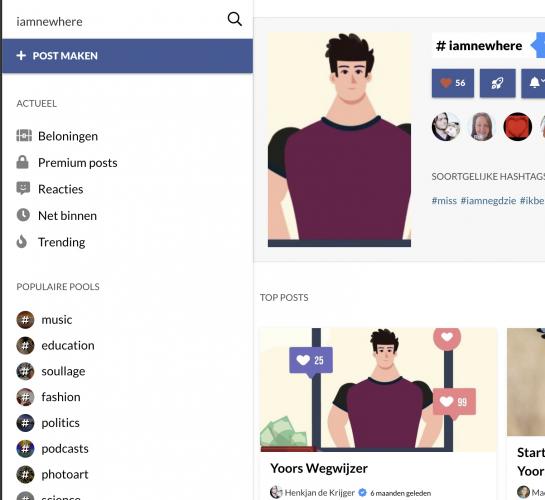Image resolution: width=545 pixels, height=500 pixels.
Task: Click the politics pool hashtag icon
Action: tap(25, 423)
